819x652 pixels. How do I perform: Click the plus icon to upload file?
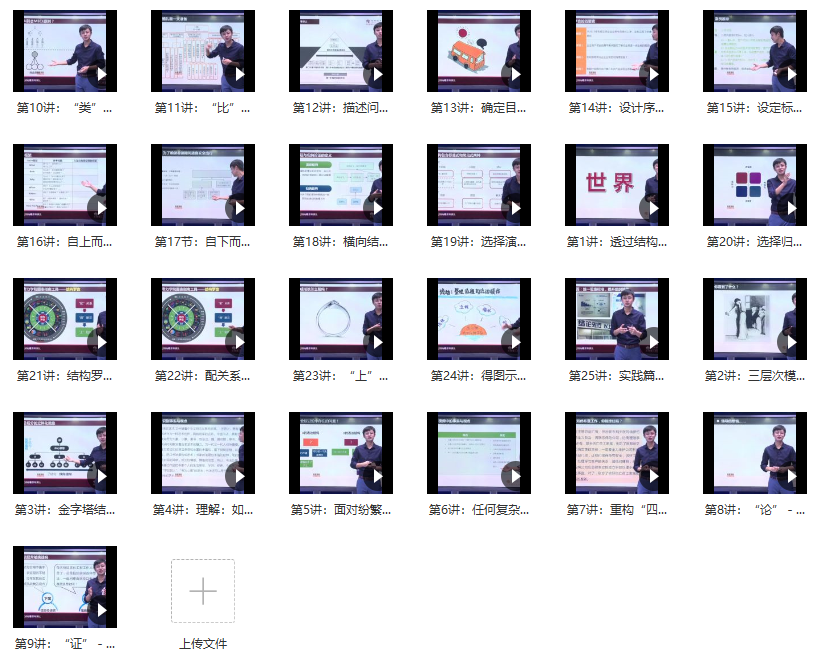pyautogui.click(x=203, y=591)
